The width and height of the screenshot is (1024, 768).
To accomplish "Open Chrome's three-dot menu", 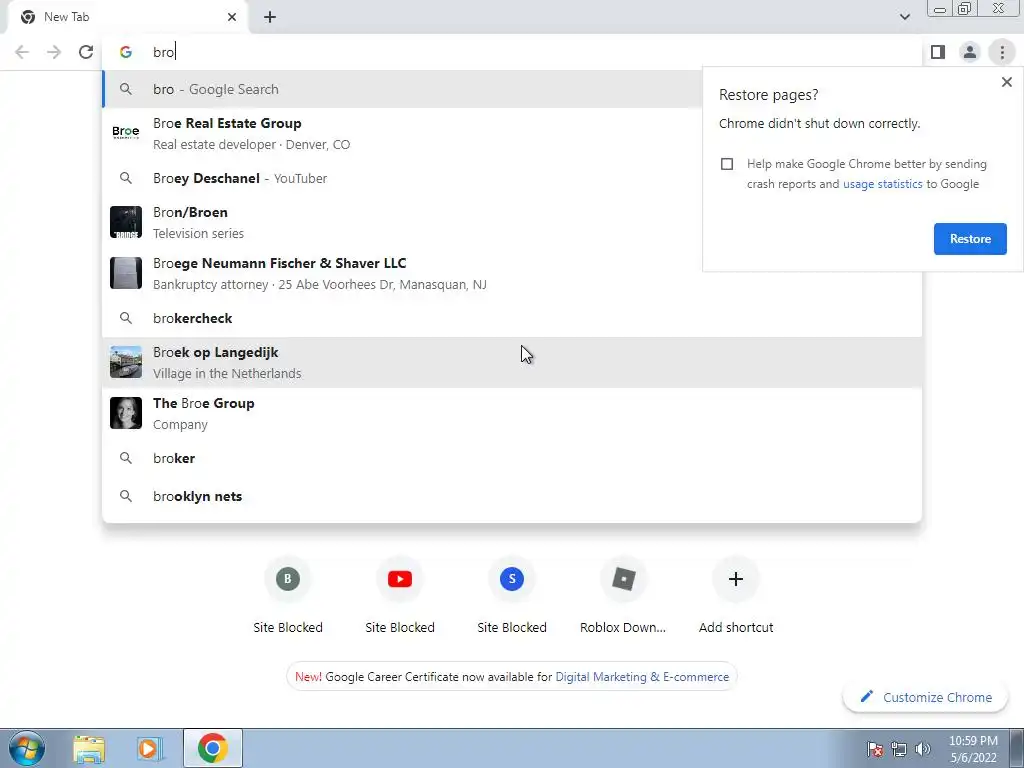I will (x=1002, y=52).
